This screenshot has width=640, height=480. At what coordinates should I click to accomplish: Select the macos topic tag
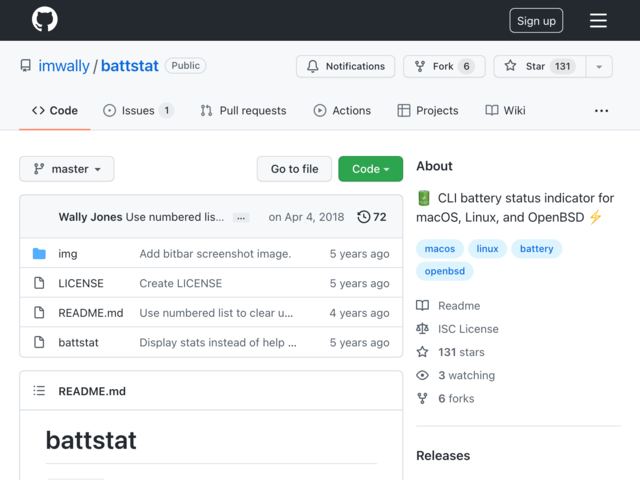pyautogui.click(x=440, y=249)
